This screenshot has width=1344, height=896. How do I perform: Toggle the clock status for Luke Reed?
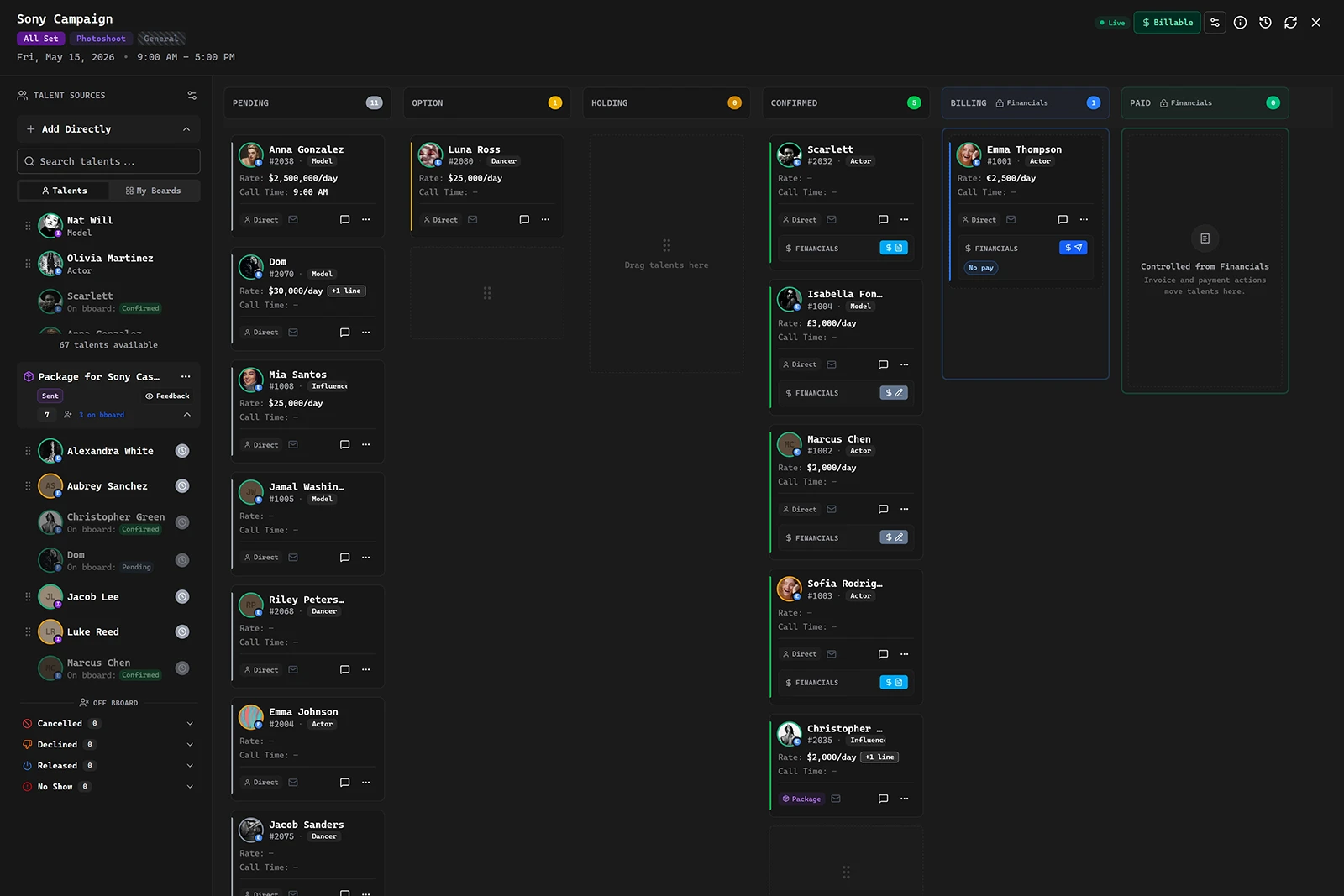[182, 632]
